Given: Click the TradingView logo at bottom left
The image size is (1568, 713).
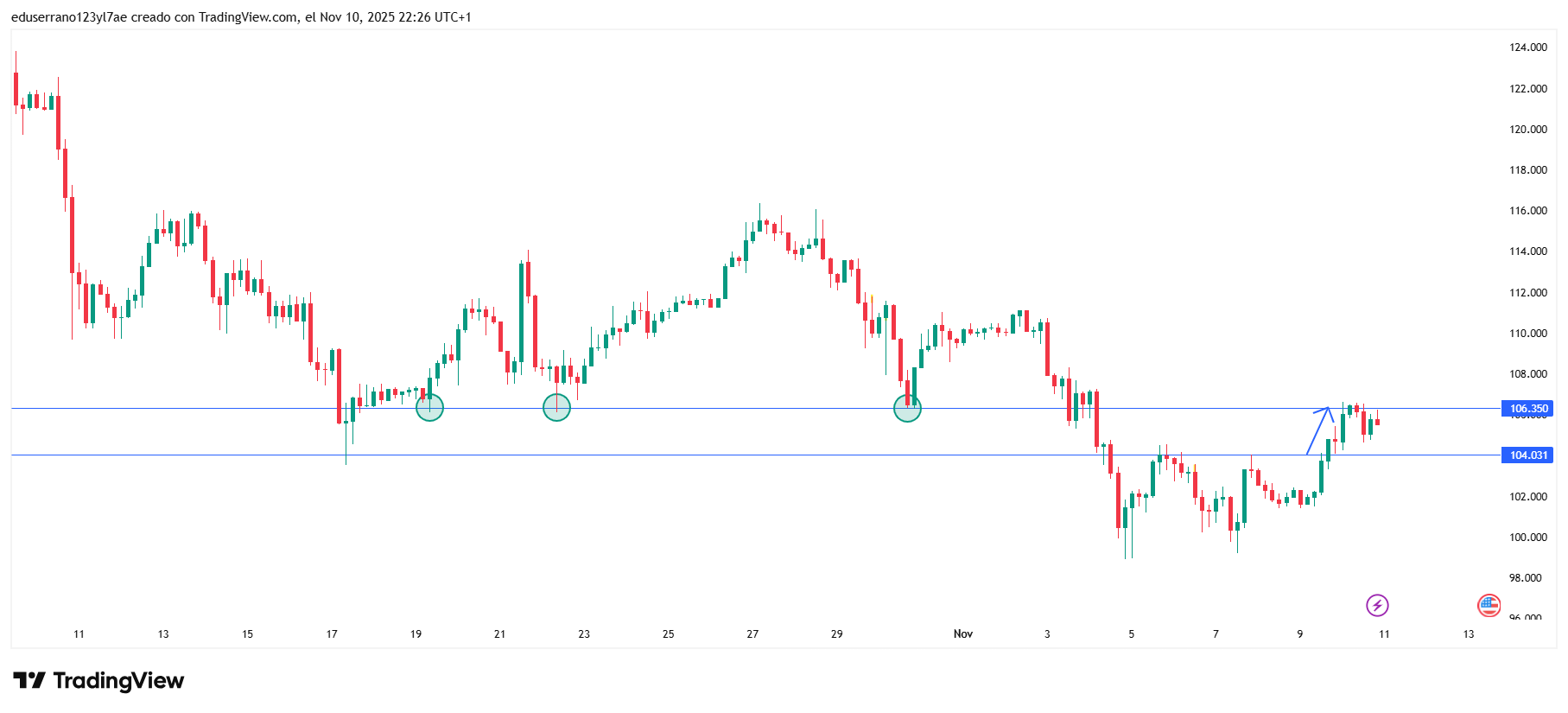Looking at the screenshot, I should pyautogui.click(x=98, y=681).
